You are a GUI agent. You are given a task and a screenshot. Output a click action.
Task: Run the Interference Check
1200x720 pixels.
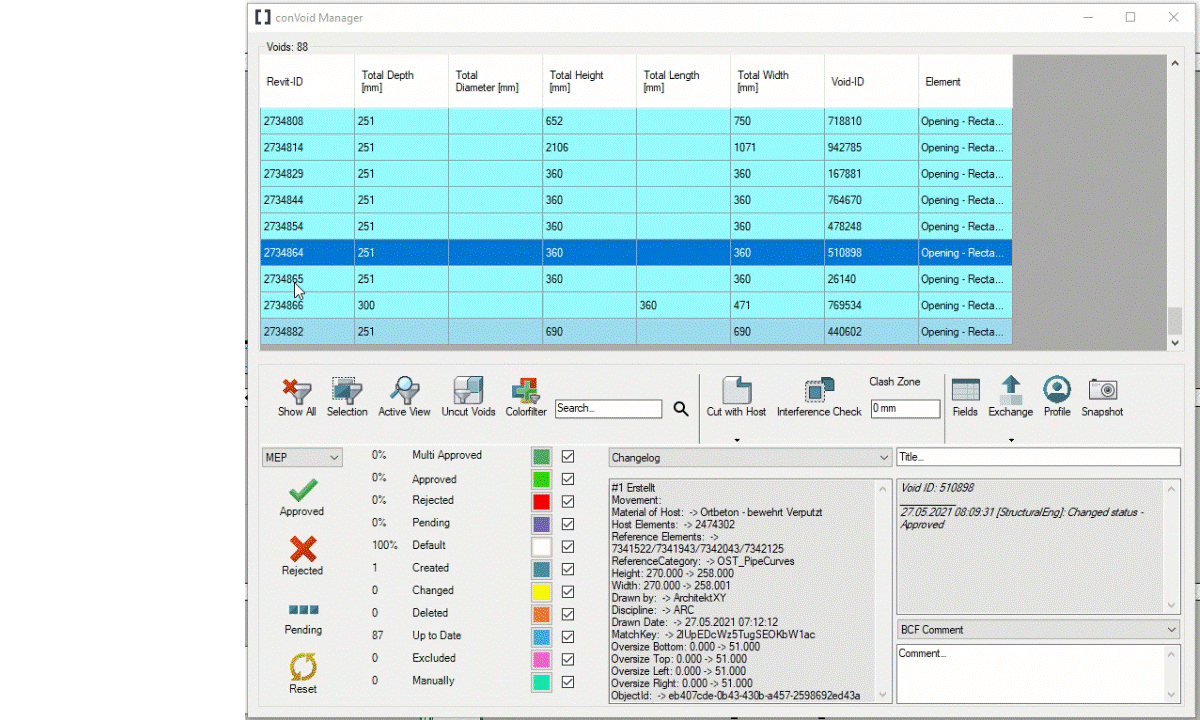819,390
